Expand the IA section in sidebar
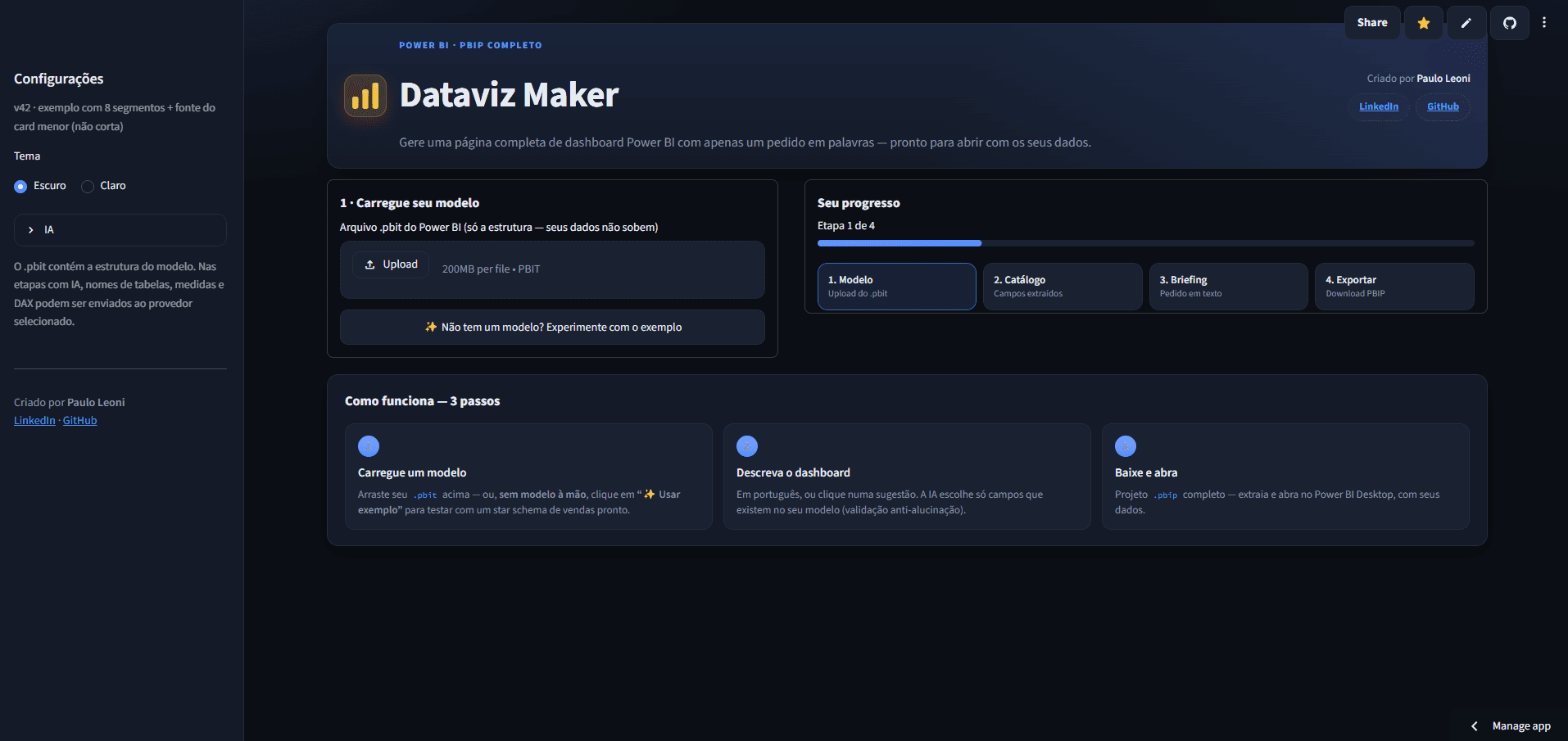This screenshot has height=741, width=1568. click(120, 230)
